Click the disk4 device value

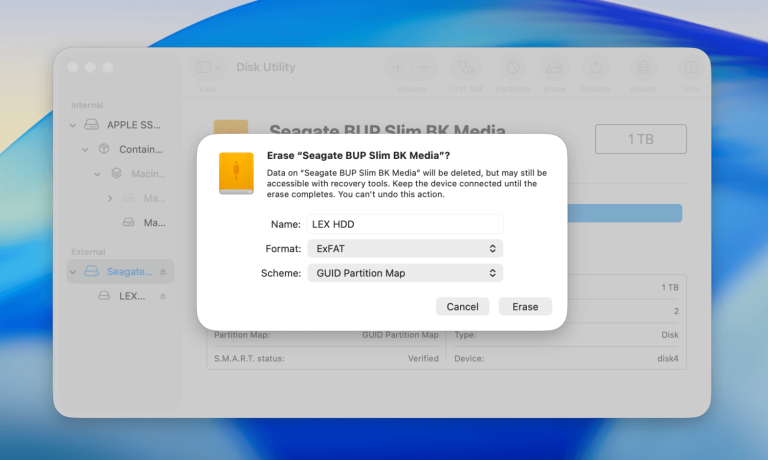668,359
